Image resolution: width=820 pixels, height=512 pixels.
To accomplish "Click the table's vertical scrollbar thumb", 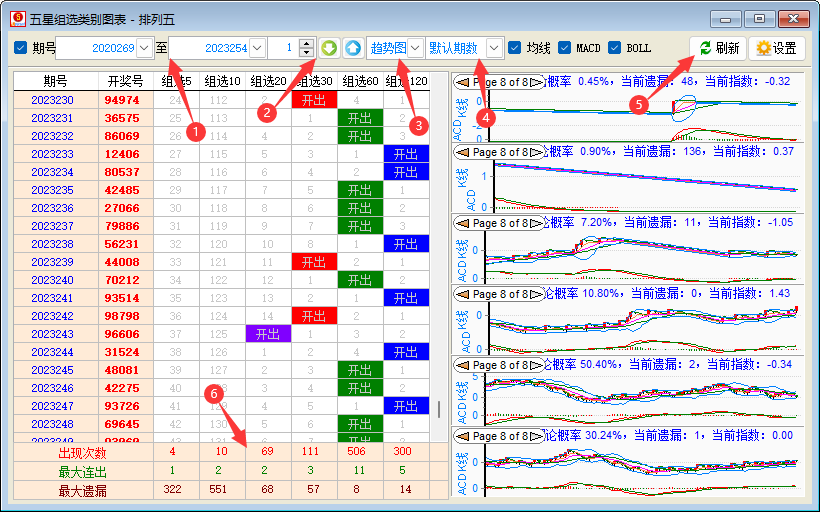I will pos(438,409).
